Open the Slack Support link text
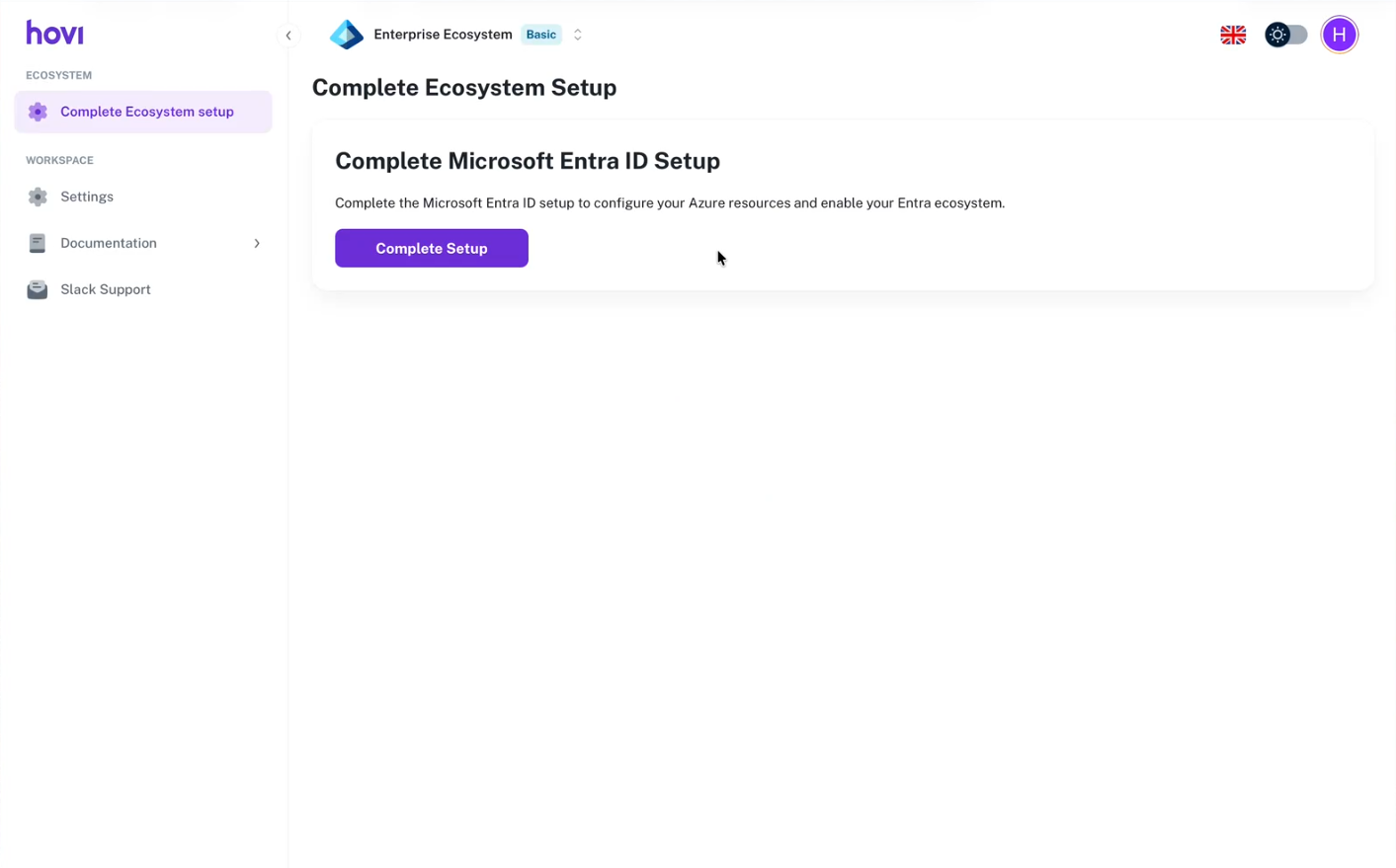 tap(106, 289)
